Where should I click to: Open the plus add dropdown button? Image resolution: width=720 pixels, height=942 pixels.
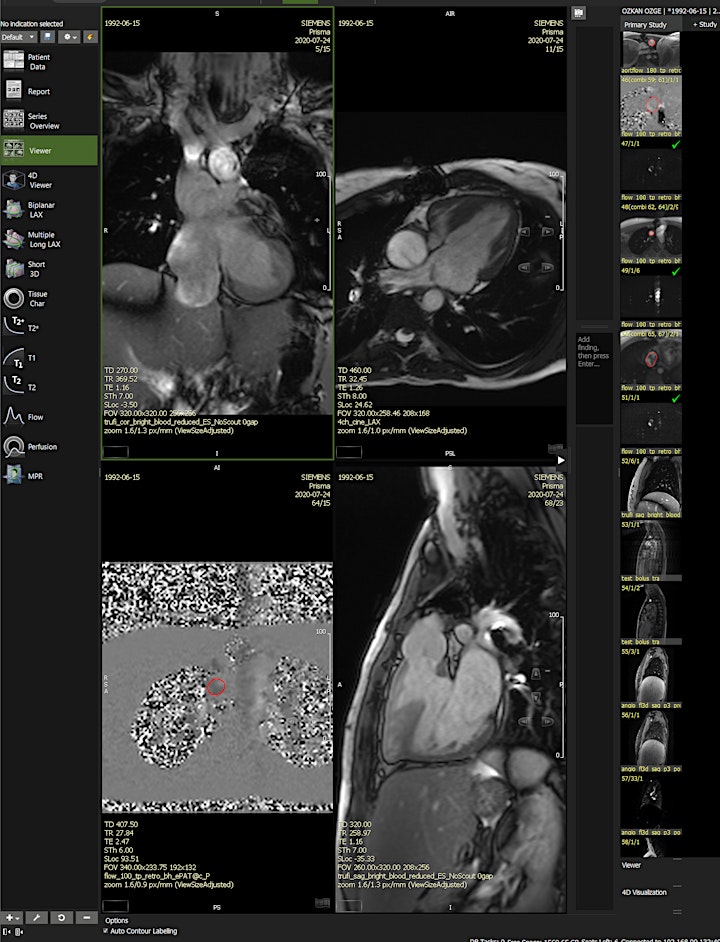tap(12, 917)
